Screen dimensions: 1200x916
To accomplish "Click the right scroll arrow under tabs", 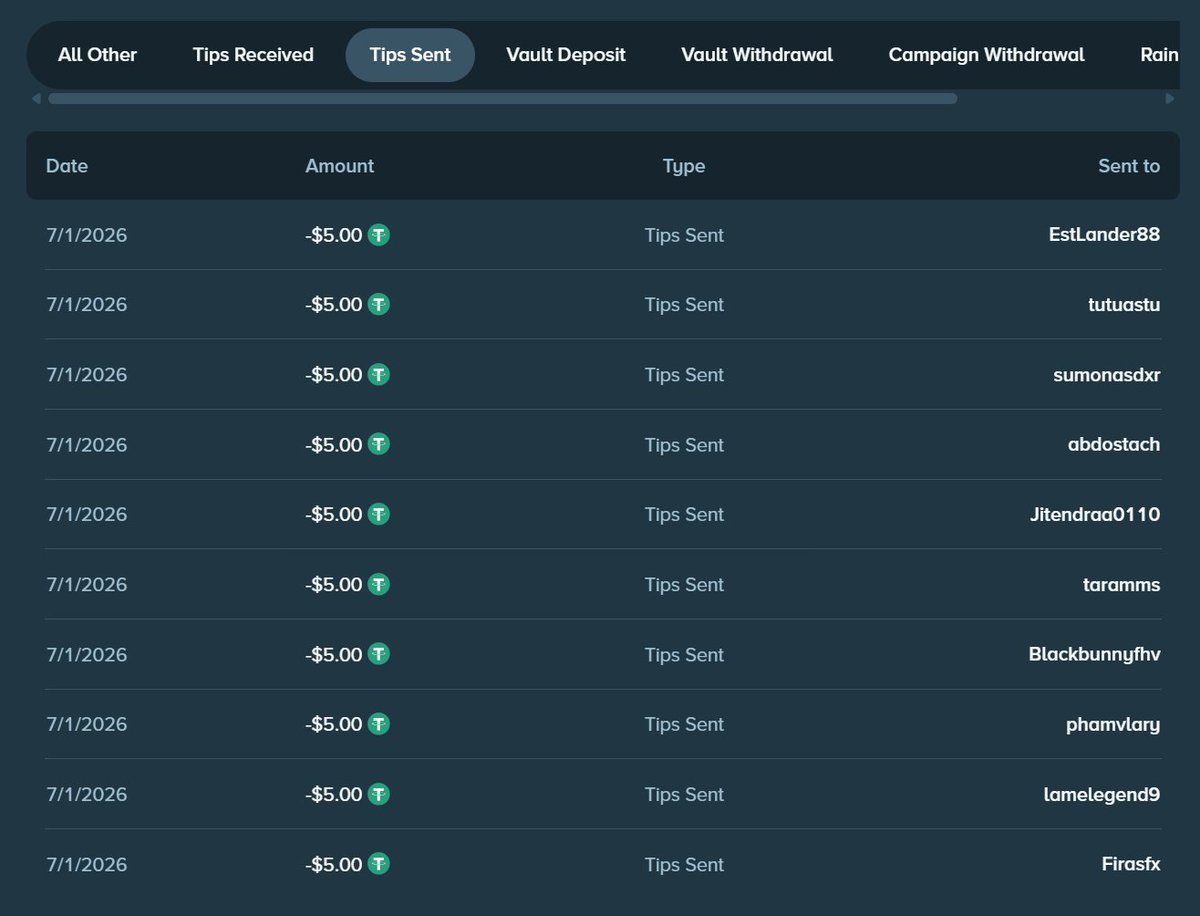I will point(1170,98).
